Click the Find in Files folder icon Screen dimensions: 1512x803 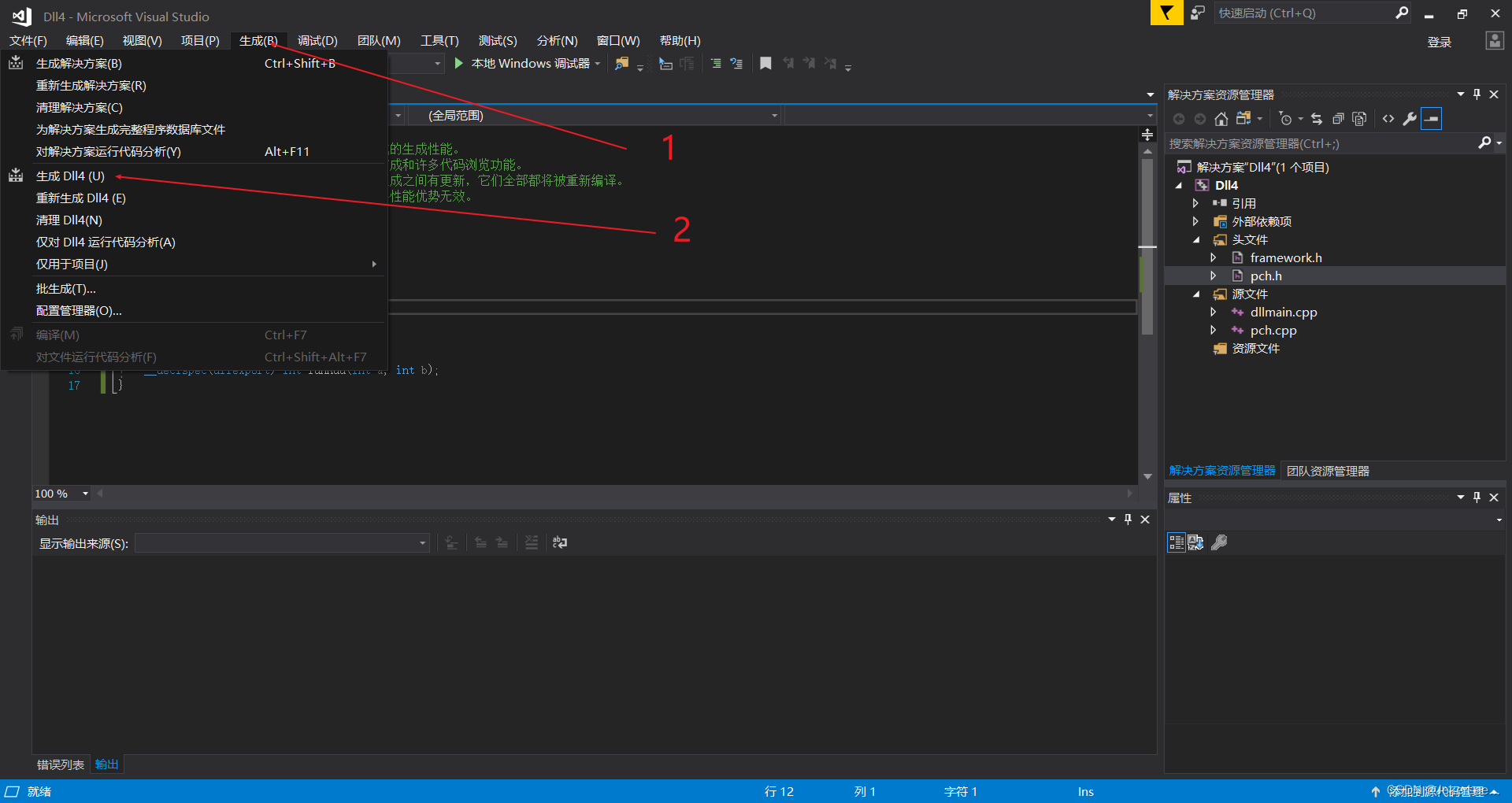(622, 64)
